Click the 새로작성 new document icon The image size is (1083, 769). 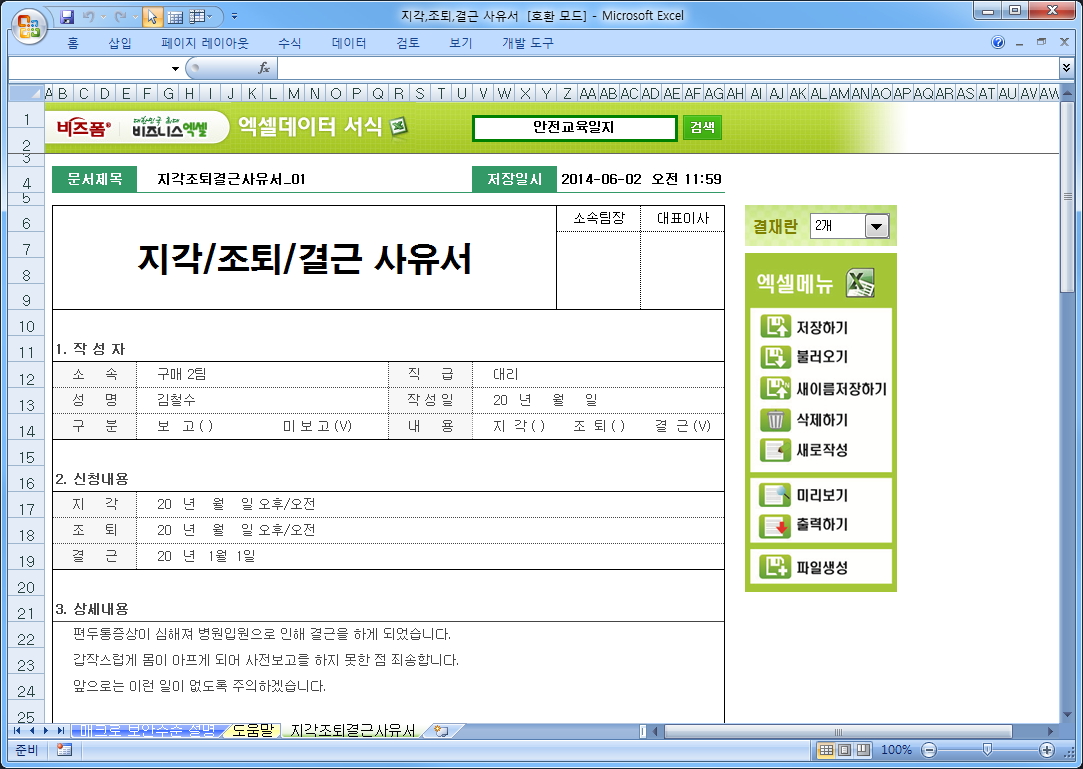(775, 450)
